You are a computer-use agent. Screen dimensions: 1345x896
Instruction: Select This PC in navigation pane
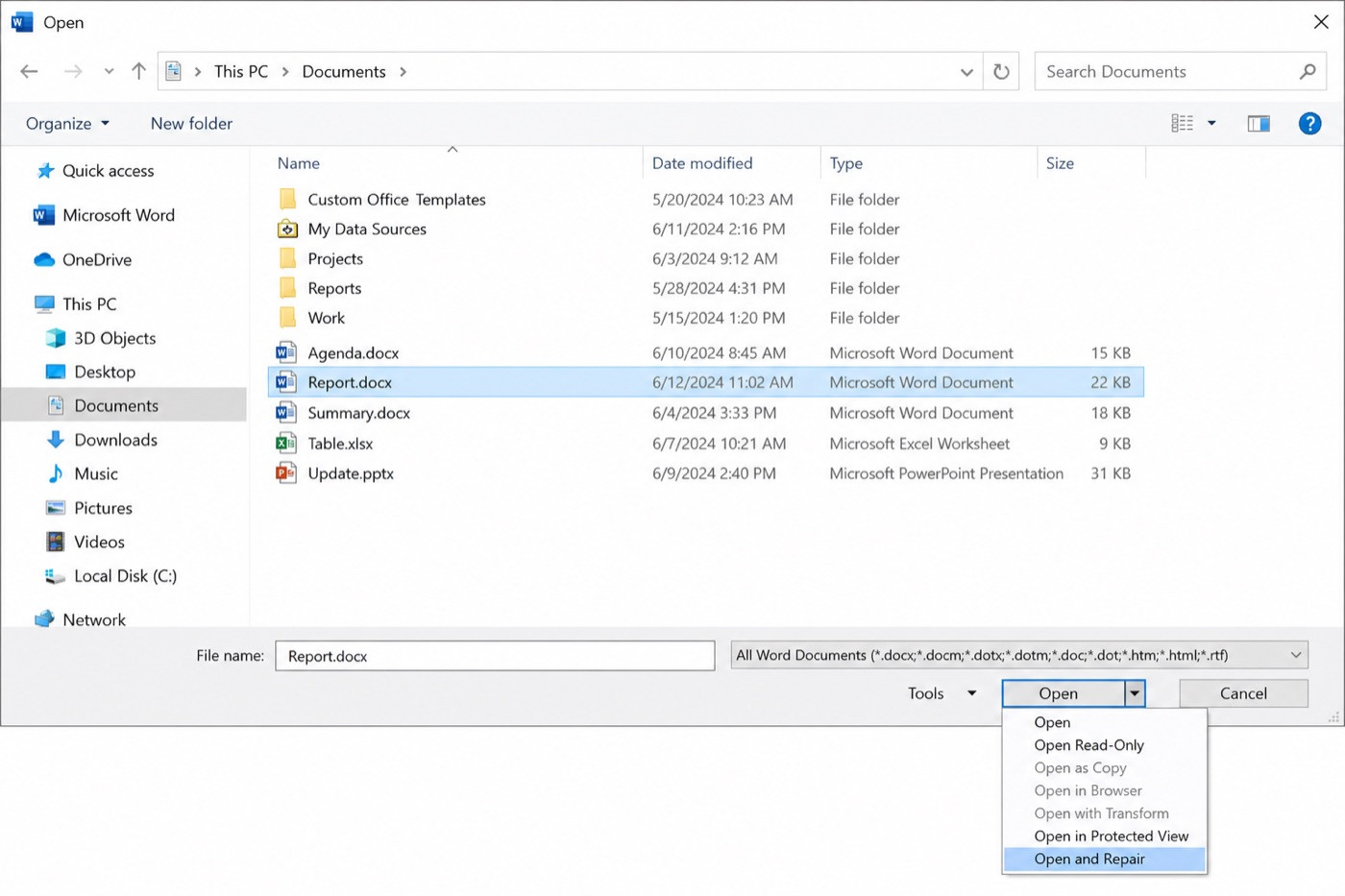[75, 303]
